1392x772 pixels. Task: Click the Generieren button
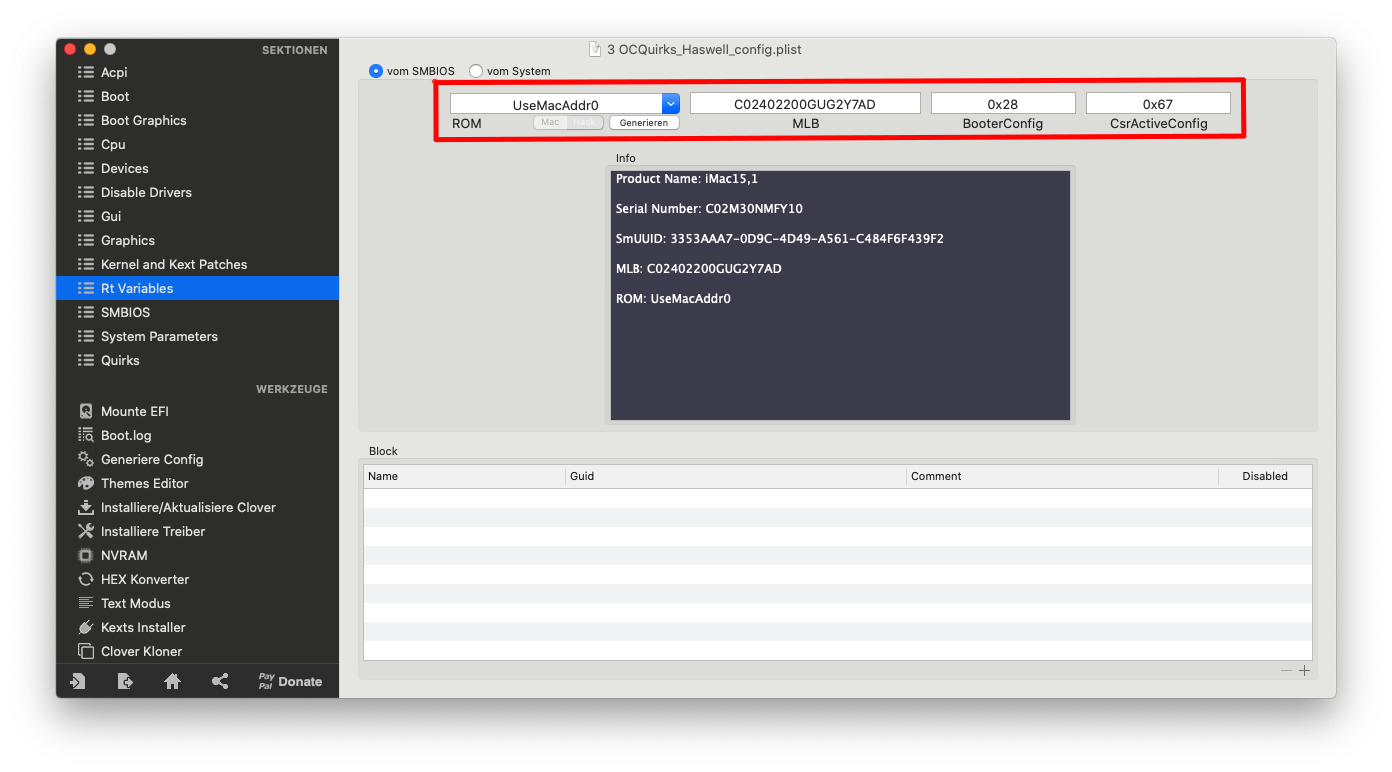(644, 122)
